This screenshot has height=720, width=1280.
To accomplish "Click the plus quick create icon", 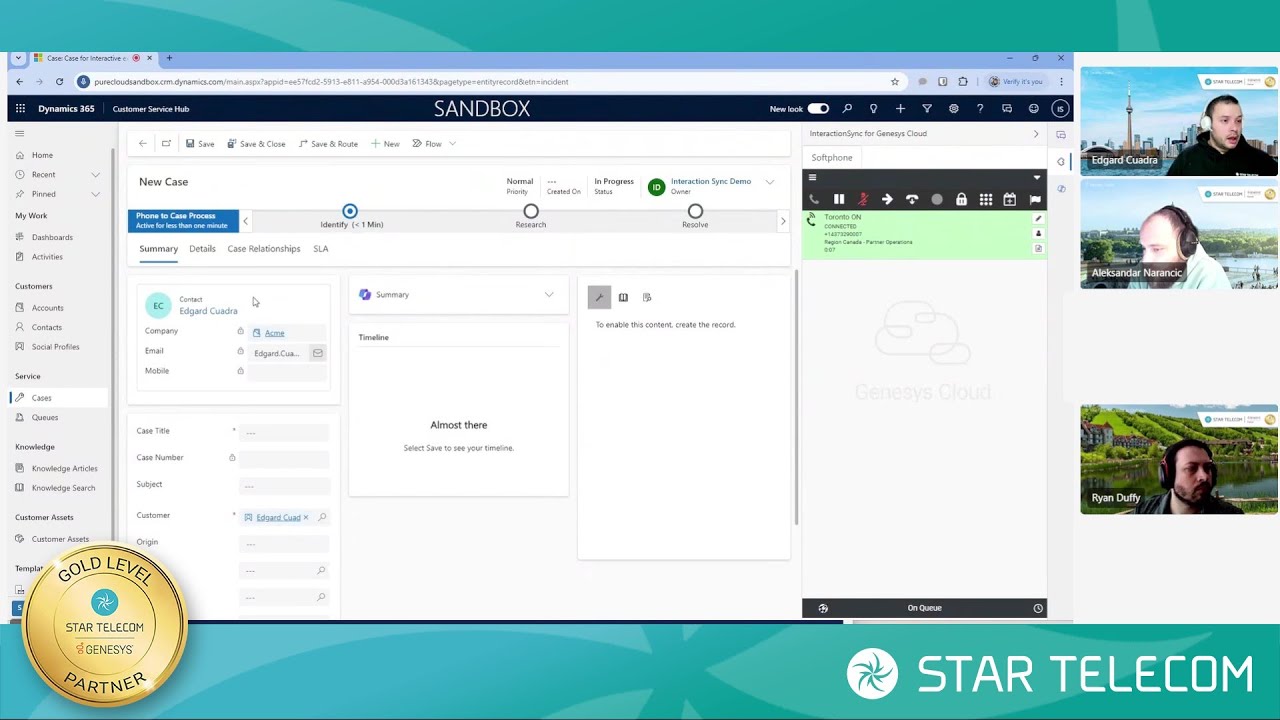I will tap(900, 108).
